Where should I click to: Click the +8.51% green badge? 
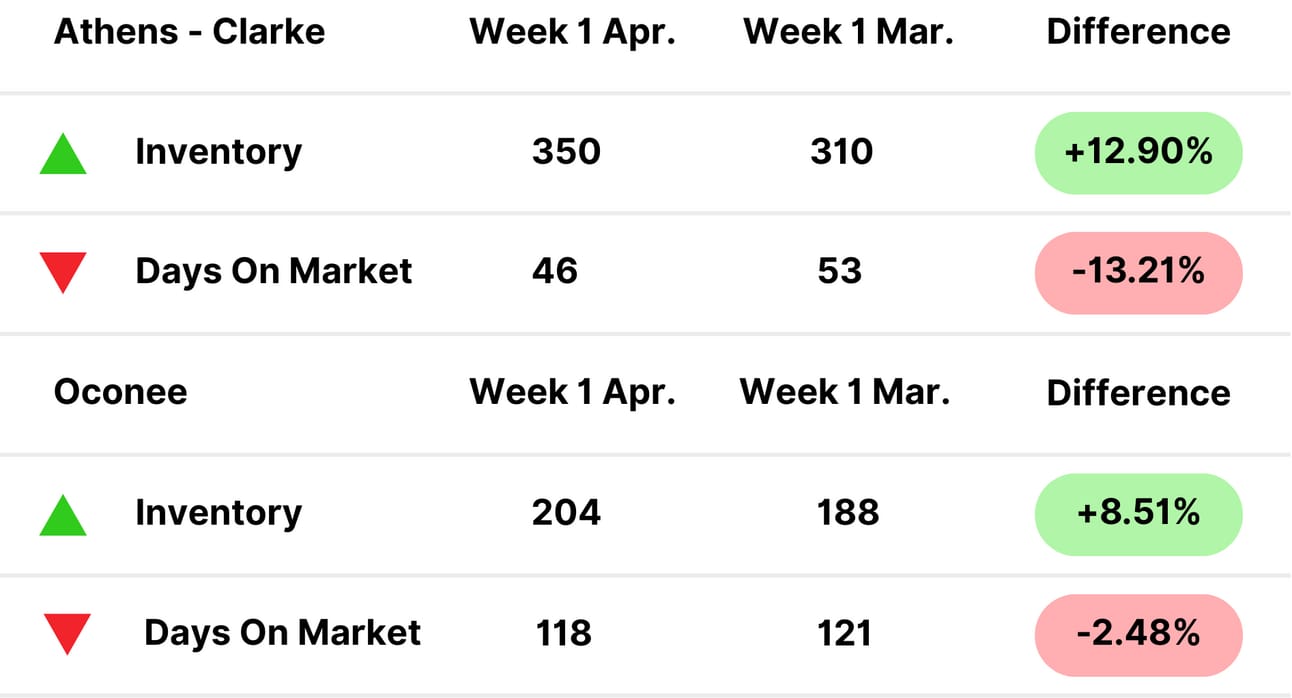point(1138,514)
